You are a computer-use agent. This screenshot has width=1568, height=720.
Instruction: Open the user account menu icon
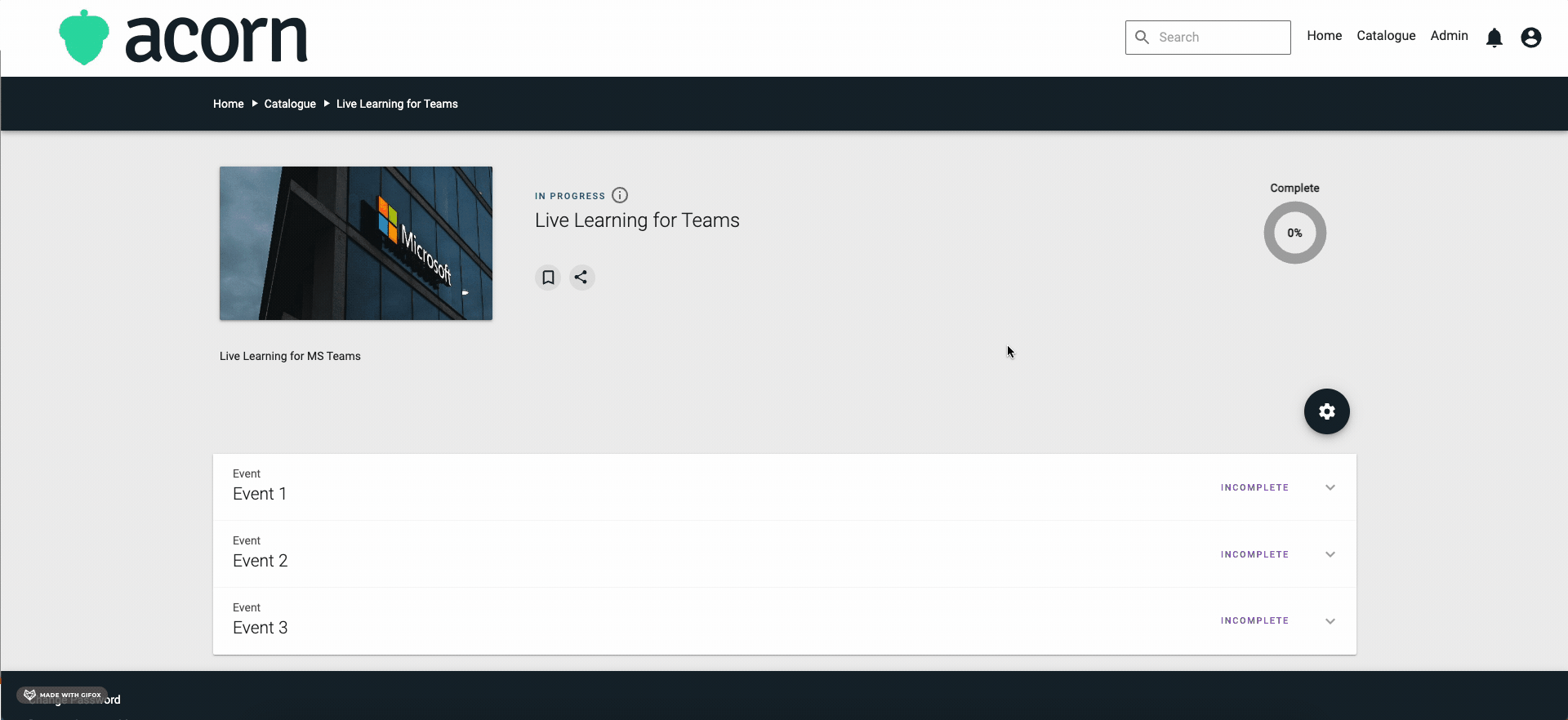(x=1531, y=38)
